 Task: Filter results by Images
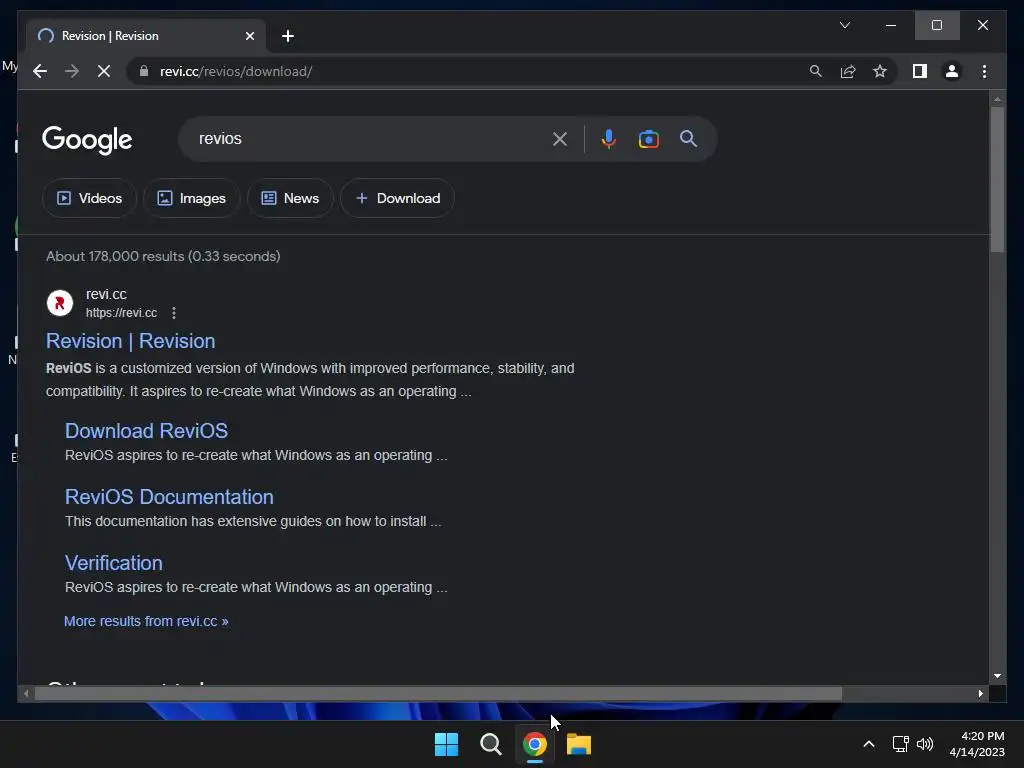[x=191, y=198]
